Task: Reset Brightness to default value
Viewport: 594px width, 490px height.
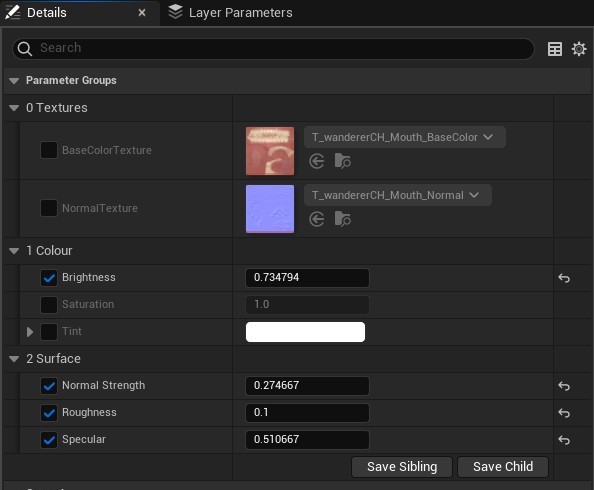Action: tap(564, 278)
